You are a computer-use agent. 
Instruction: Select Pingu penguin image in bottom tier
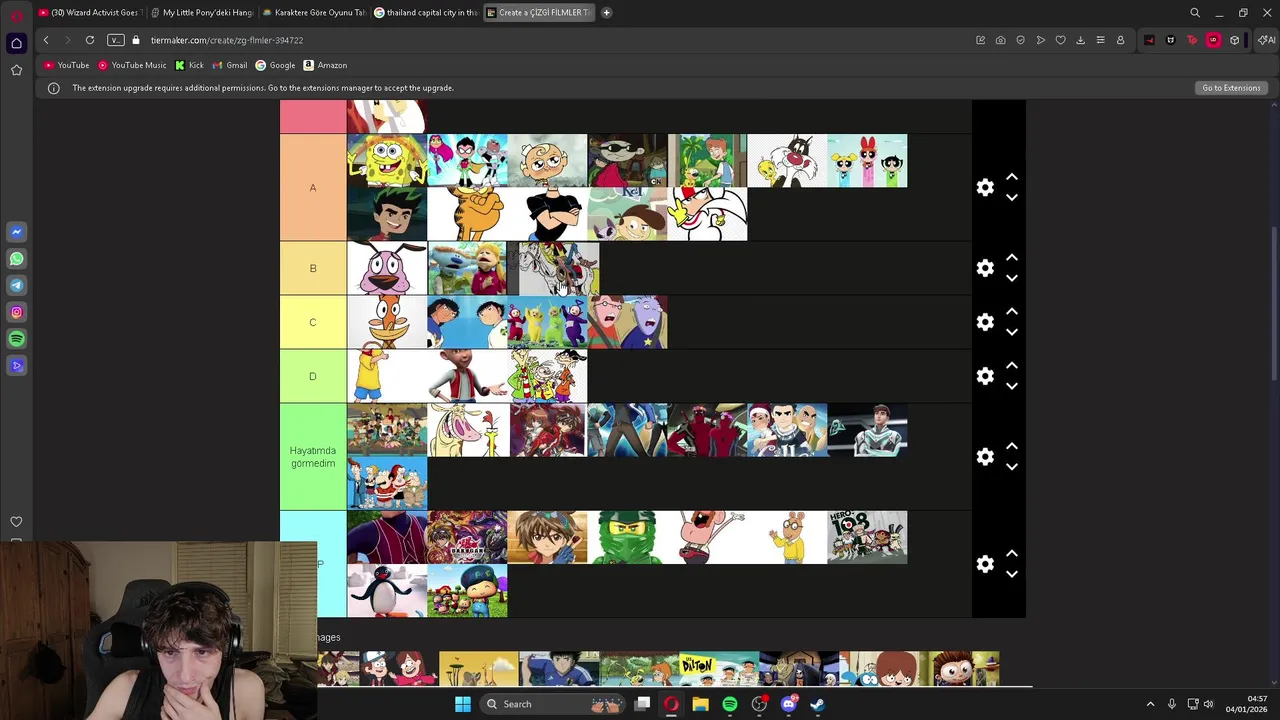pyautogui.click(x=387, y=591)
